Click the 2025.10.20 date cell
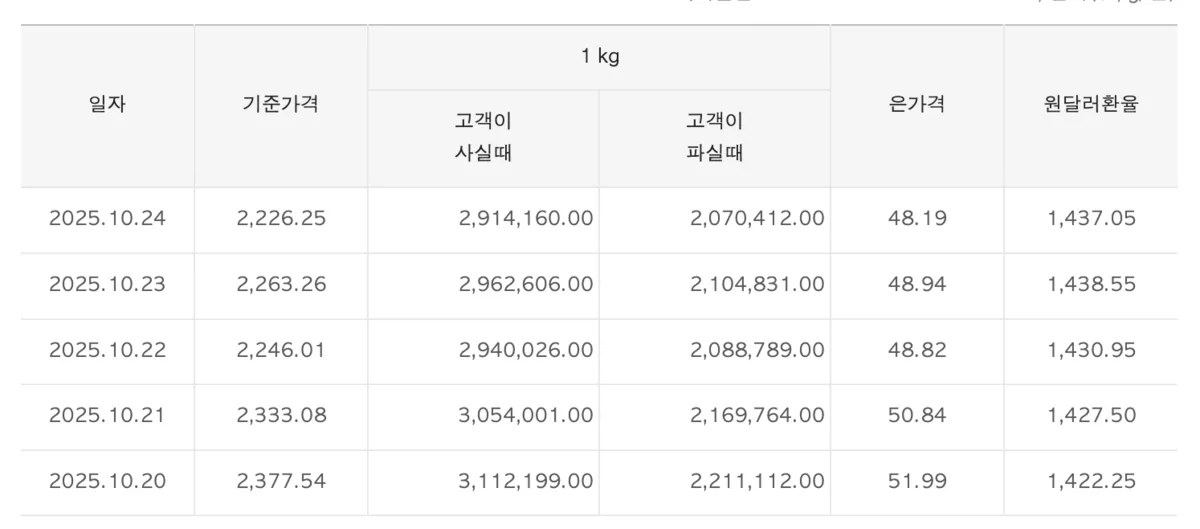This screenshot has width=1200, height=529. coord(107,481)
